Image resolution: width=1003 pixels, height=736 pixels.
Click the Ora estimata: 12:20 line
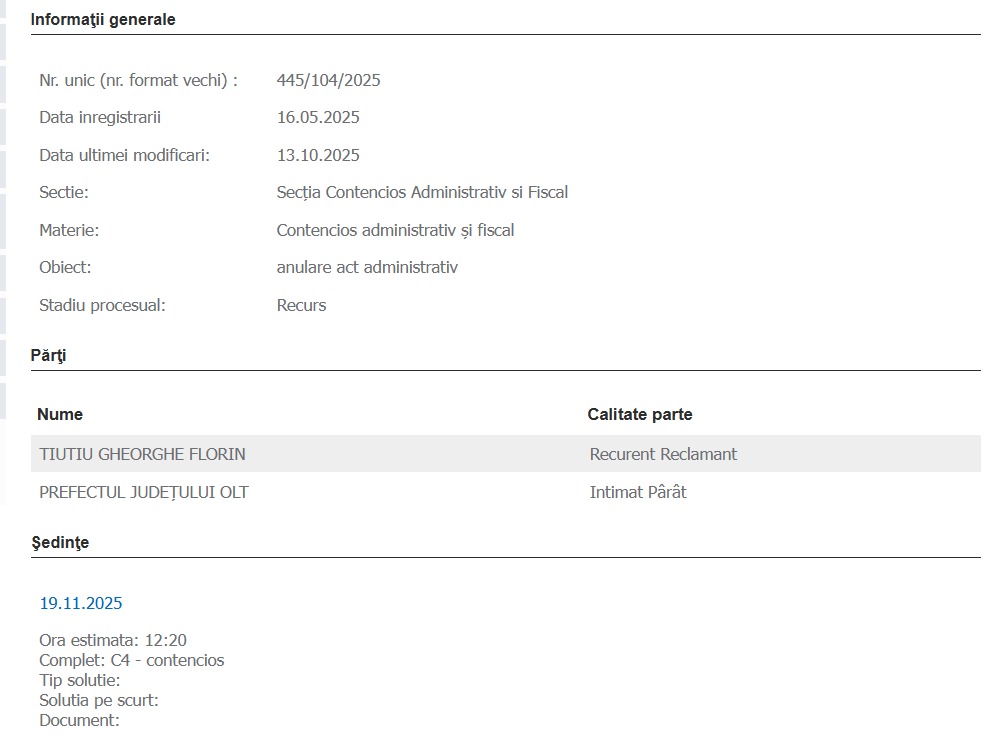[x=113, y=640]
